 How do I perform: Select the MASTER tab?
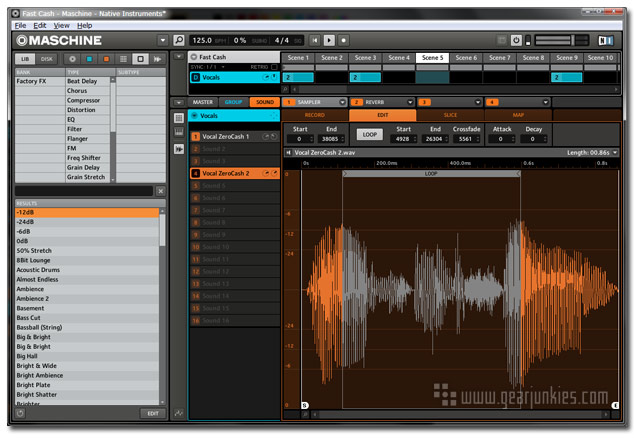tap(203, 102)
